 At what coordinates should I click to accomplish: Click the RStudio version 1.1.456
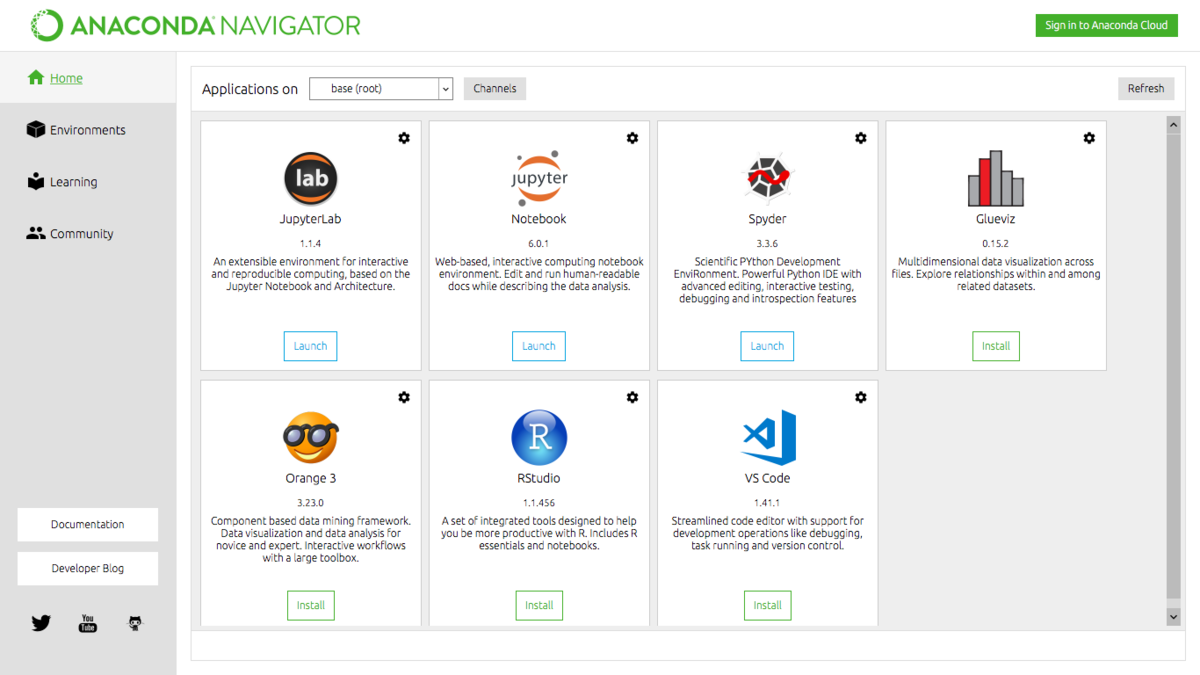tap(539, 502)
